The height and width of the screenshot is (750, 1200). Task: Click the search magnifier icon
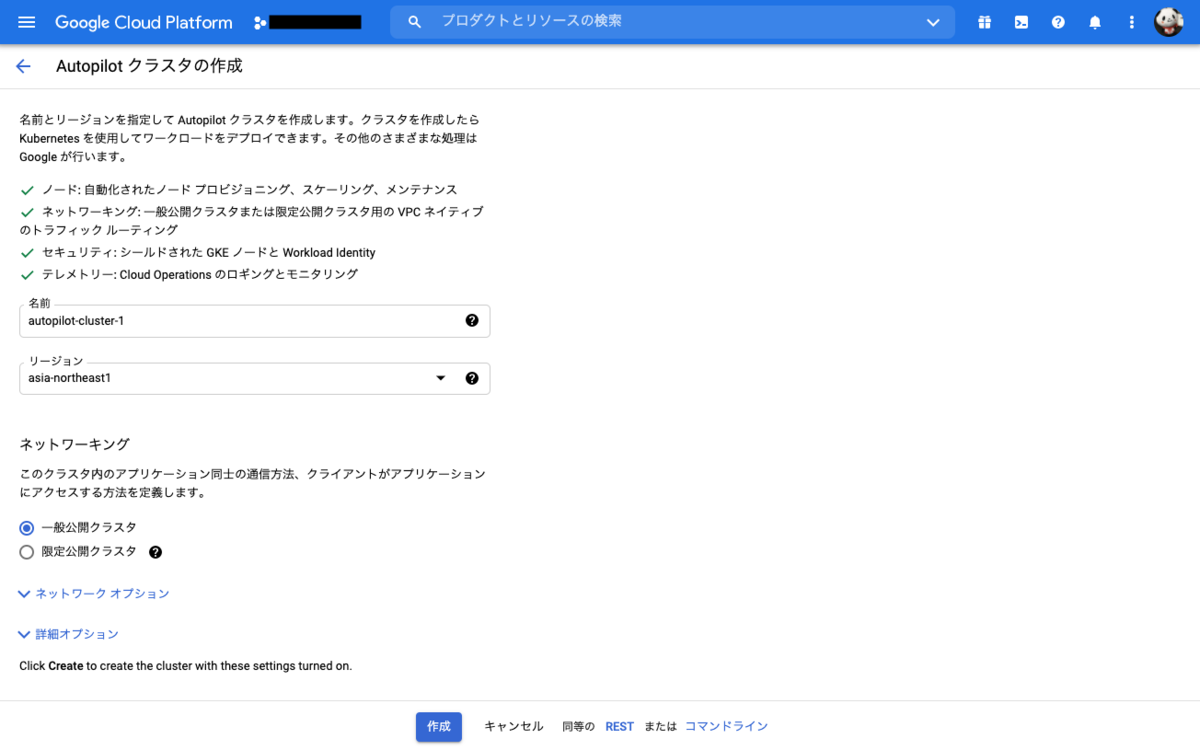(415, 22)
